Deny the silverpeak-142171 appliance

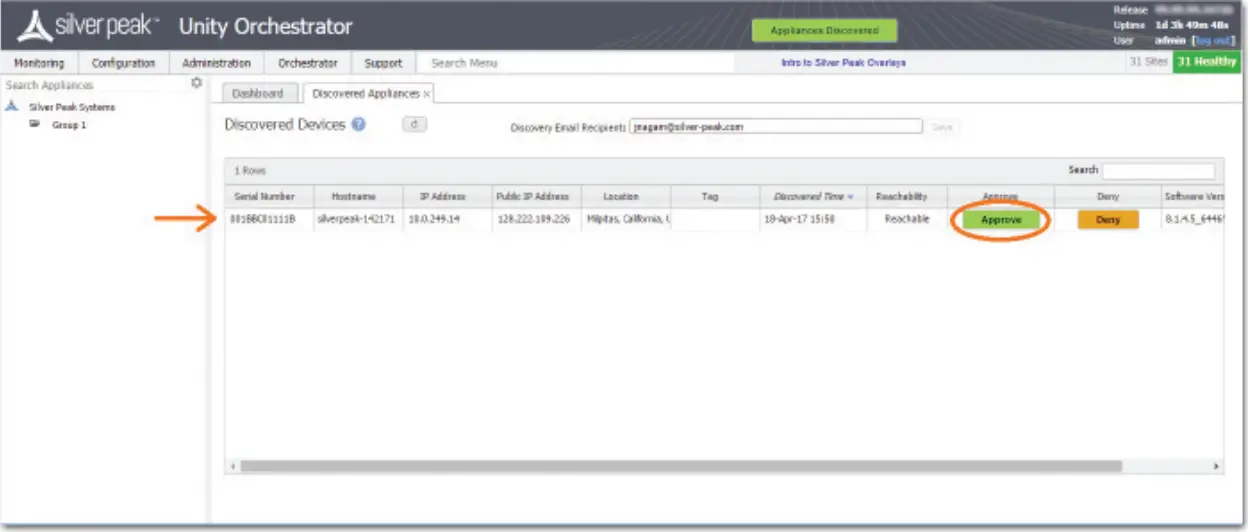(x=1108, y=220)
